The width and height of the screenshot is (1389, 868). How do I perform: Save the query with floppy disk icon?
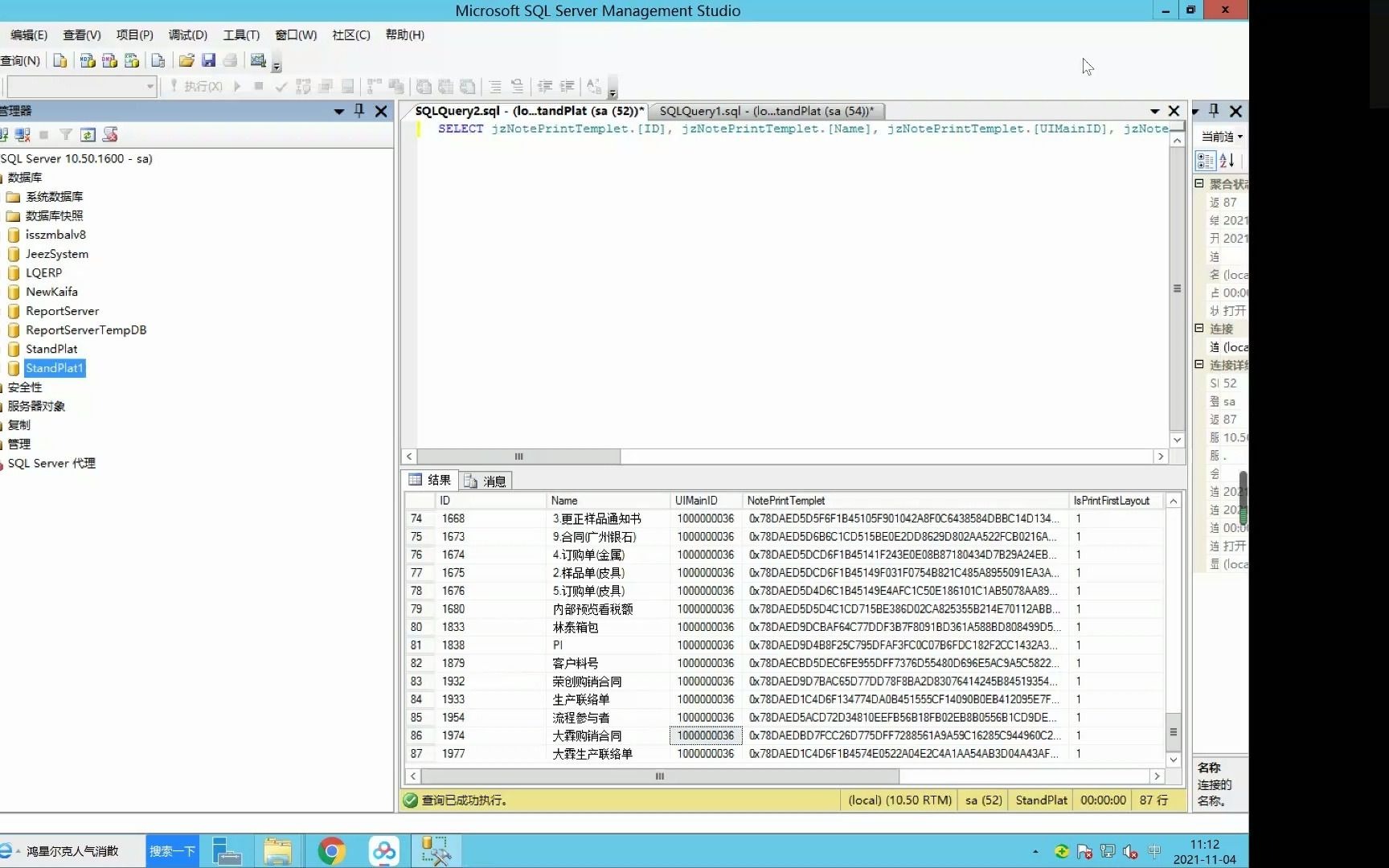tap(208, 60)
